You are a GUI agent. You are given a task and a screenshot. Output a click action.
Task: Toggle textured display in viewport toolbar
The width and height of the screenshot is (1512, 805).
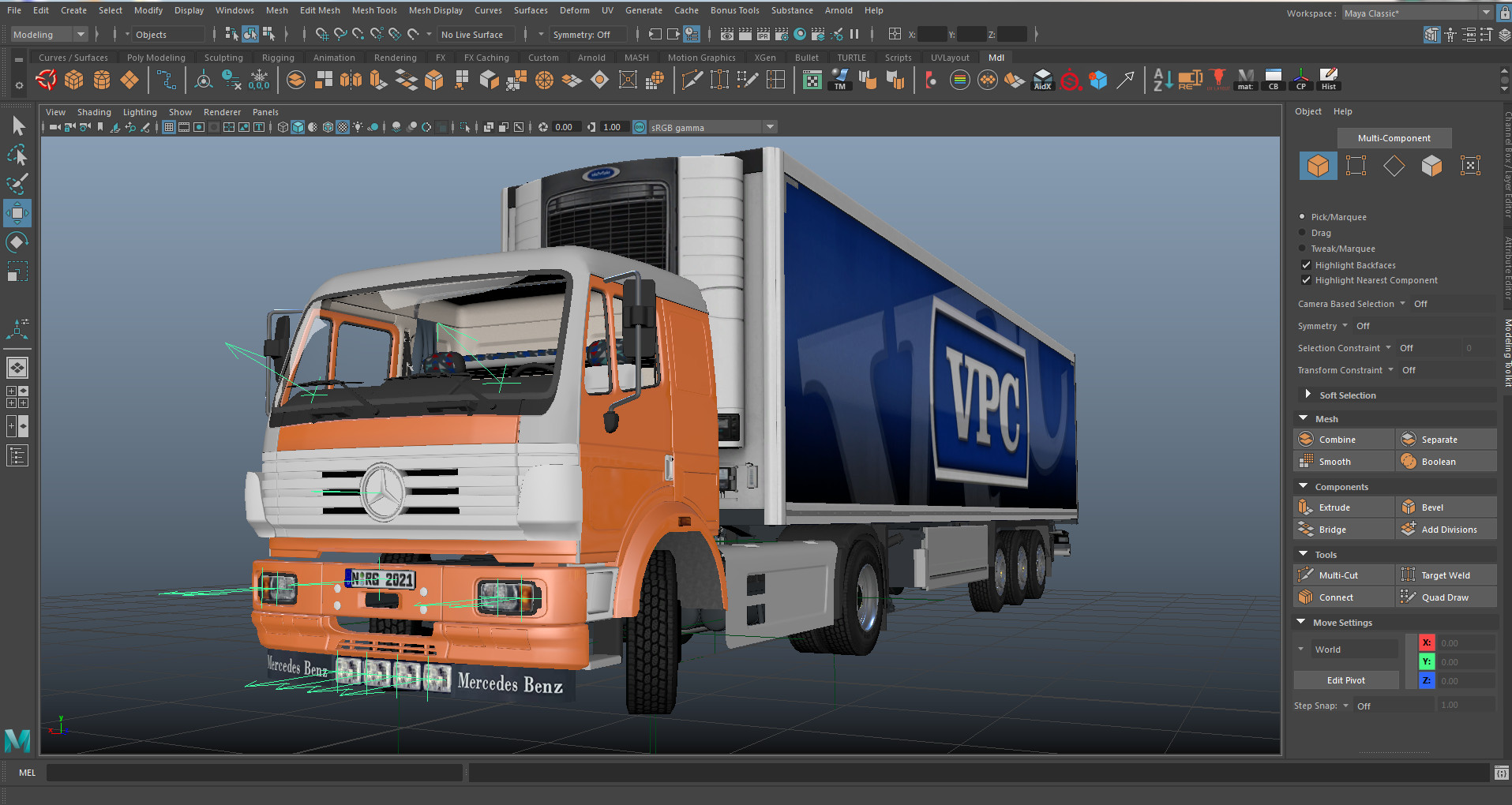(343, 127)
